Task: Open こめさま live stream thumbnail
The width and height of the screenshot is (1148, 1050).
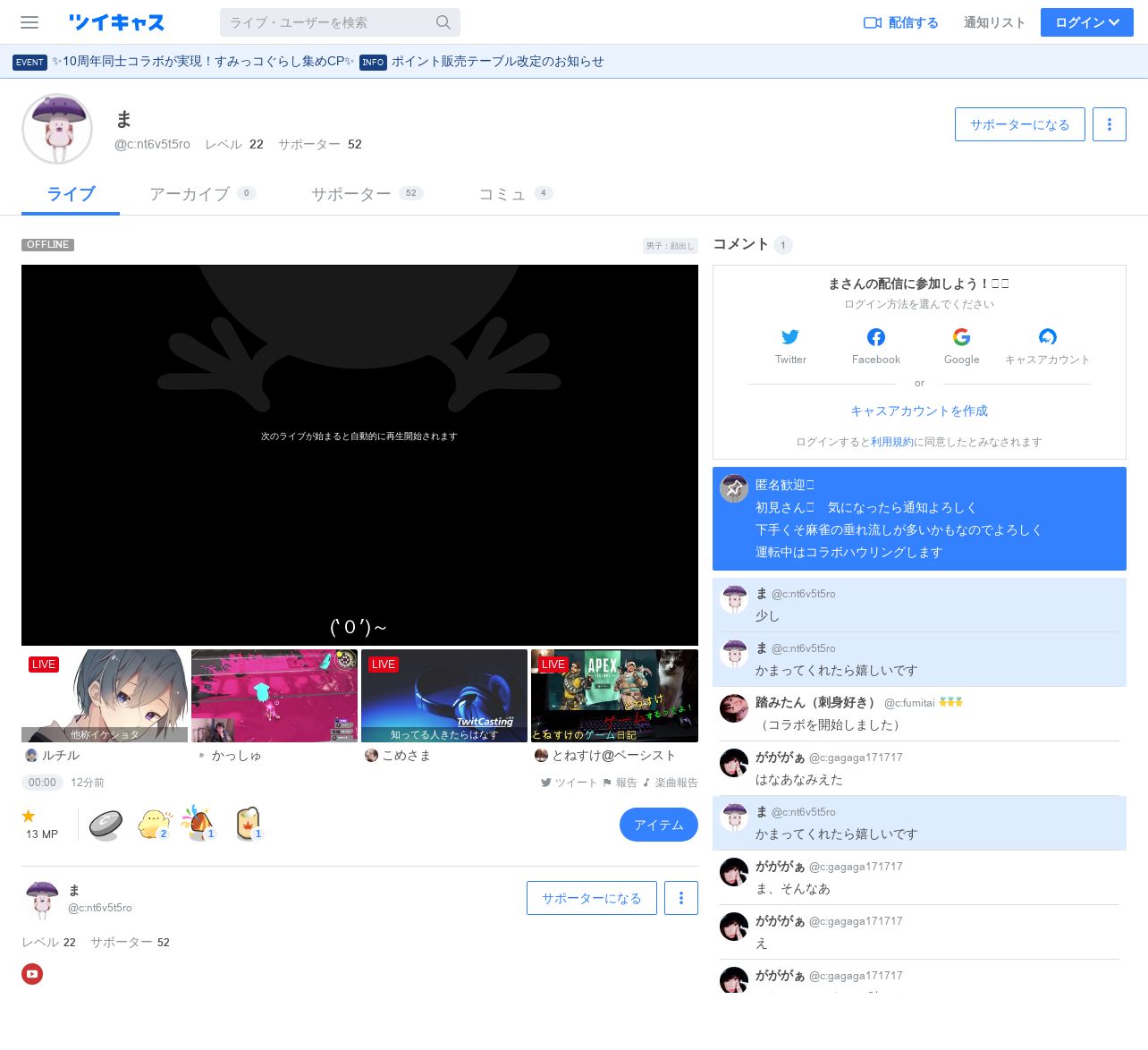Action: pyautogui.click(x=444, y=696)
